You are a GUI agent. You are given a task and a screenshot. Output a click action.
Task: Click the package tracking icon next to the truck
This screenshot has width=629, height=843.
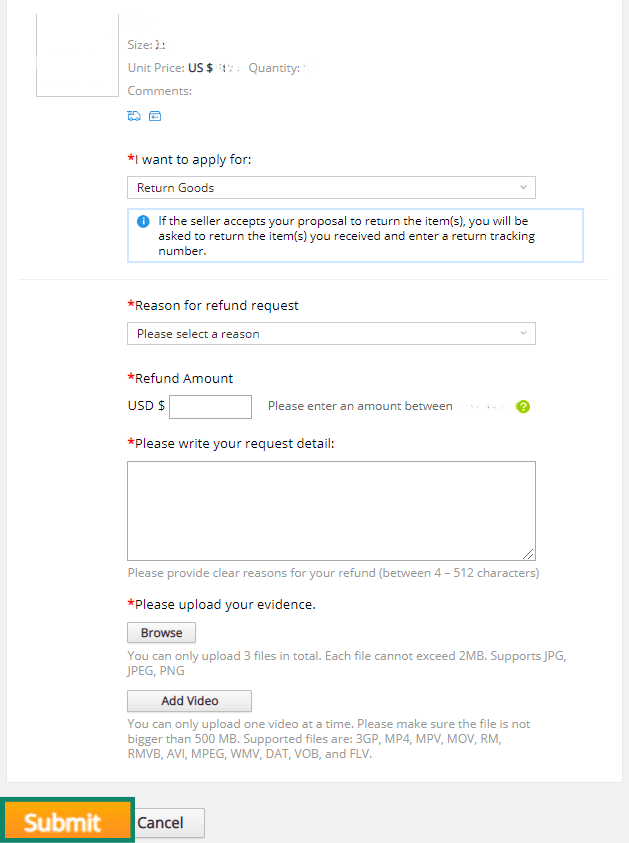155,116
